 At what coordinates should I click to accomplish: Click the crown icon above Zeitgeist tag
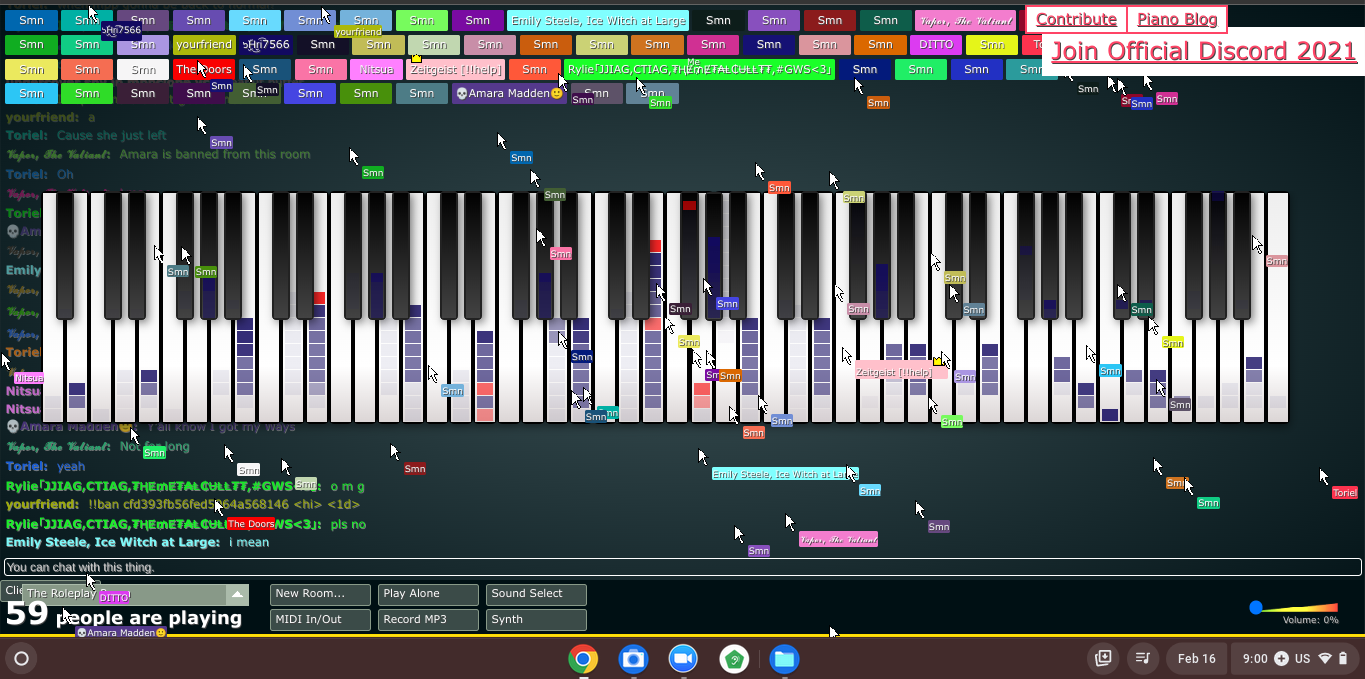point(416,59)
